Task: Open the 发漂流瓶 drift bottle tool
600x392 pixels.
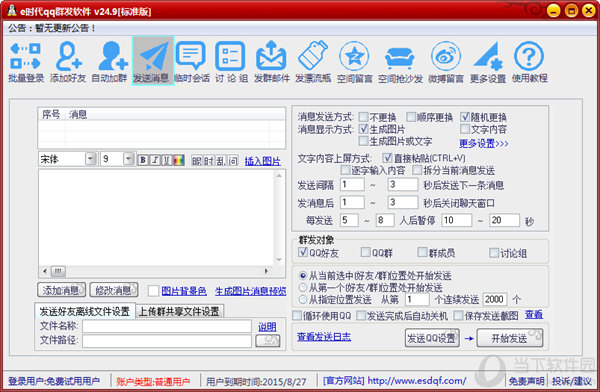Action: pyautogui.click(x=313, y=62)
